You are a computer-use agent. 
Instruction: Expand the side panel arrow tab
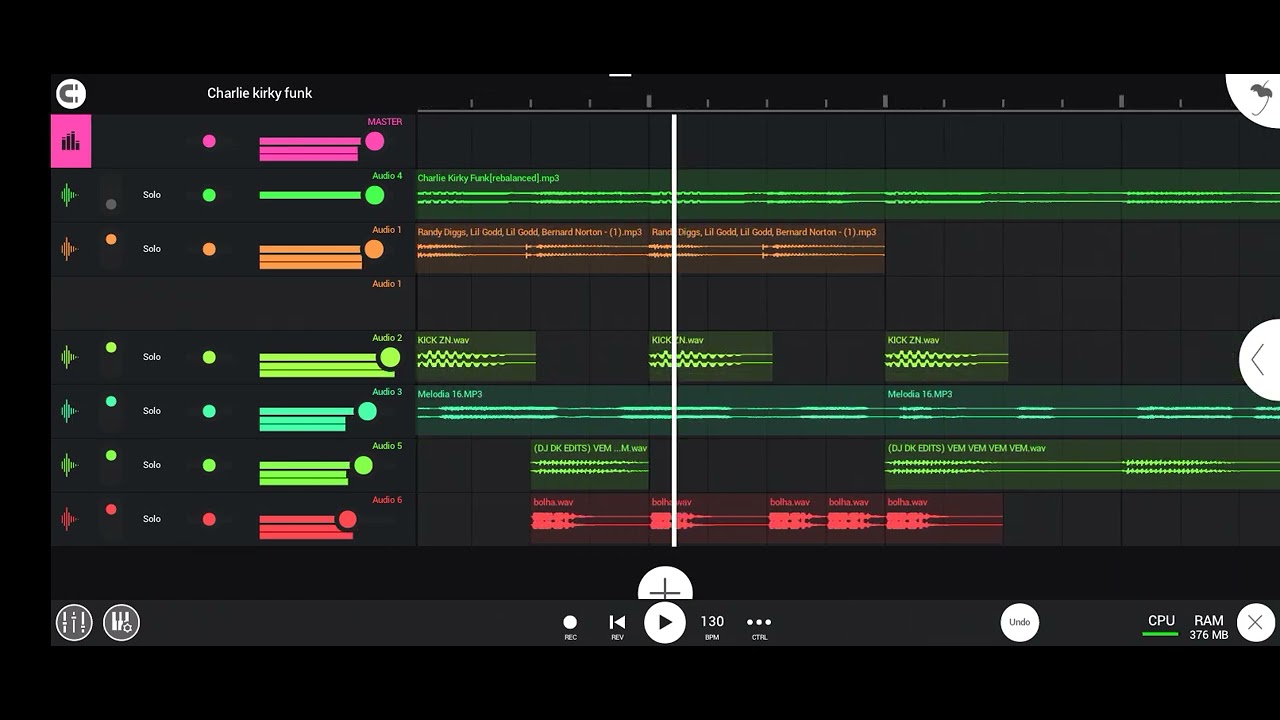pyautogui.click(x=1260, y=360)
